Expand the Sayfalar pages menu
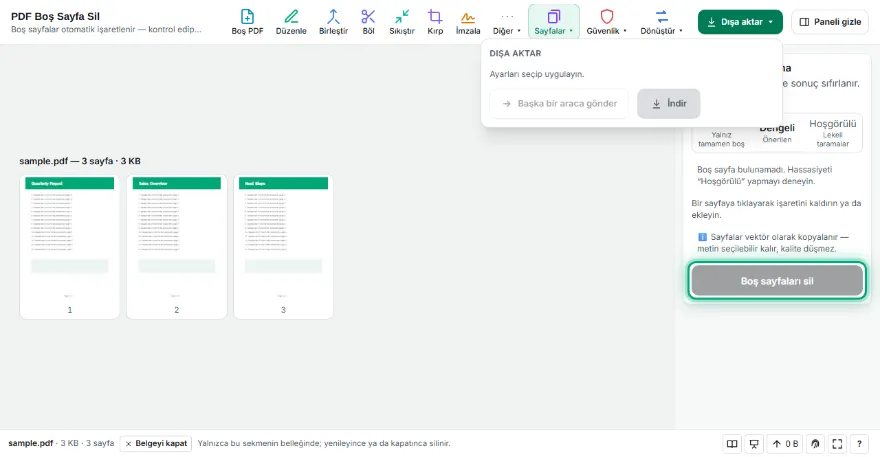This screenshot has width=880, height=457. click(x=553, y=22)
